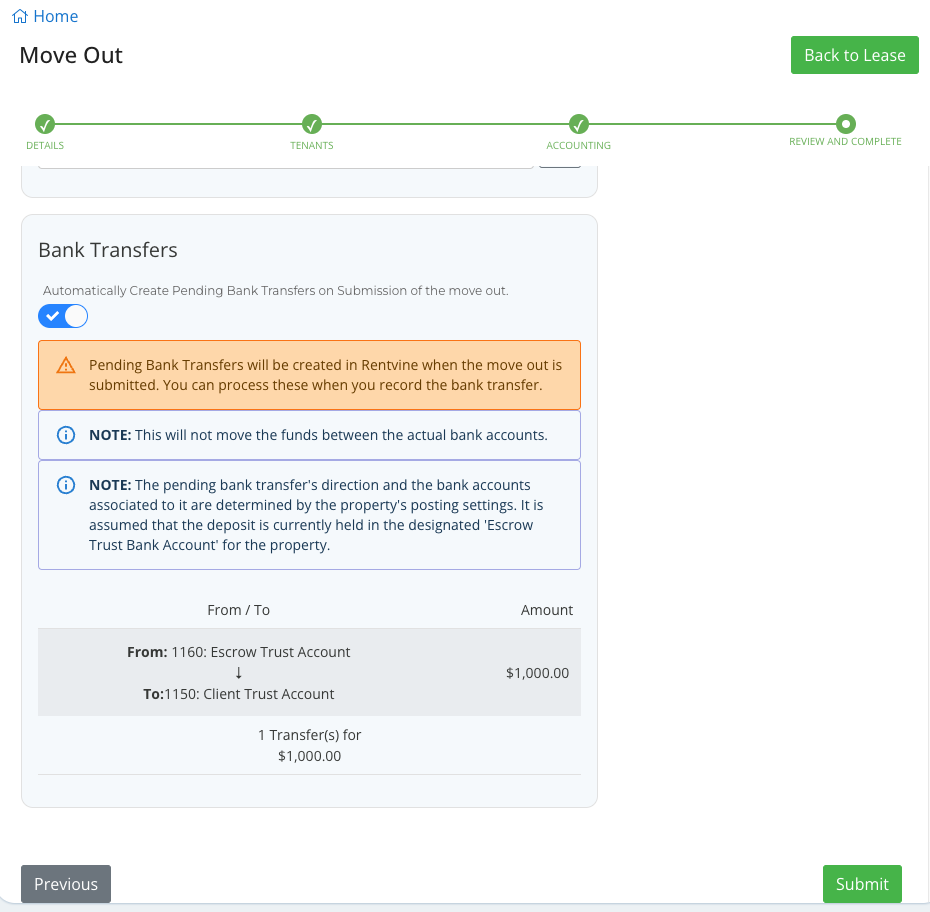The image size is (930, 912).
Task: Click the checkmark icon above TENANTS
Action: (311, 125)
